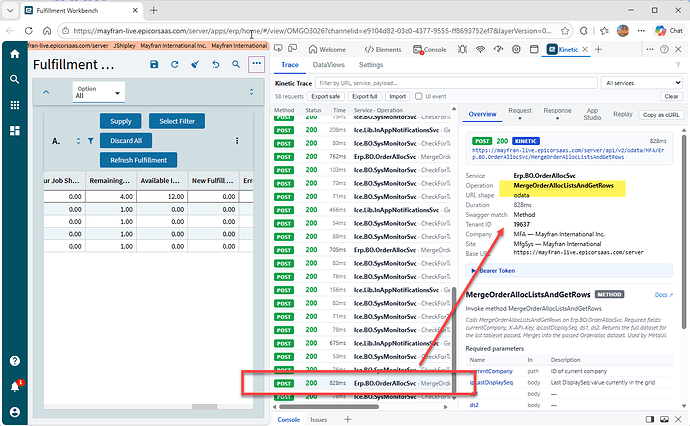Toggle the DevTools device emulation icon
The height and width of the screenshot is (426, 690).
click(x=293, y=49)
